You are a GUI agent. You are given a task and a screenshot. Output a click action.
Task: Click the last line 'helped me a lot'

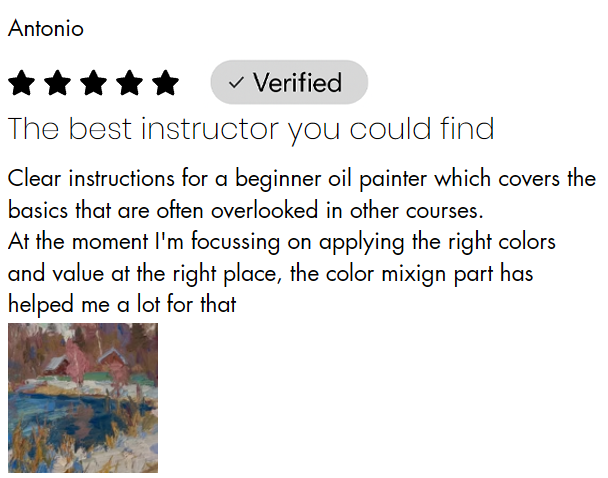(120, 304)
